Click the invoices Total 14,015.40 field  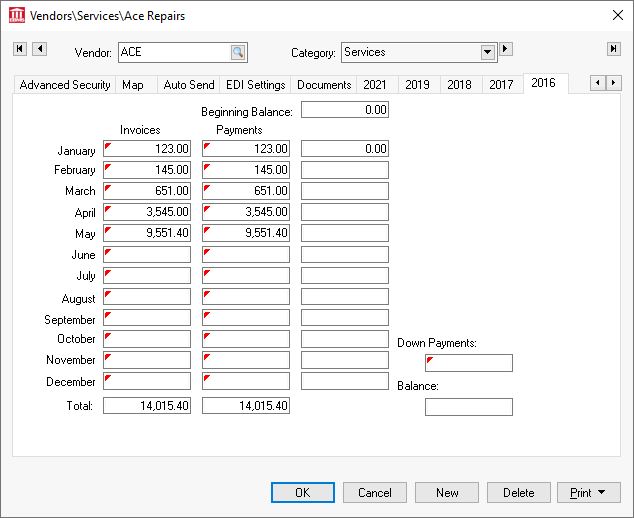point(147,406)
